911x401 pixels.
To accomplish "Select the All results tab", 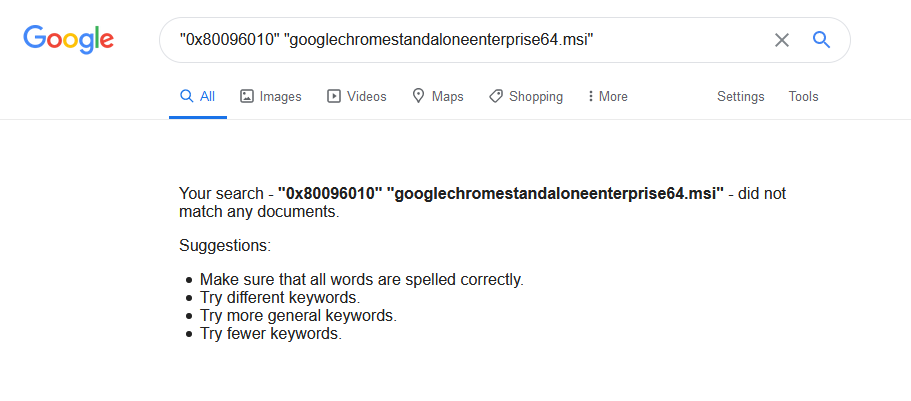I will click(x=198, y=97).
